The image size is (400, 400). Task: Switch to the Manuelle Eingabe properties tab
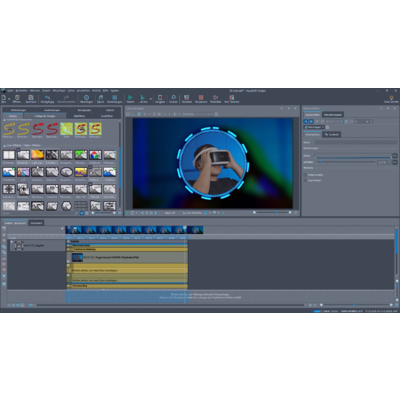click(x=333, y=115)
